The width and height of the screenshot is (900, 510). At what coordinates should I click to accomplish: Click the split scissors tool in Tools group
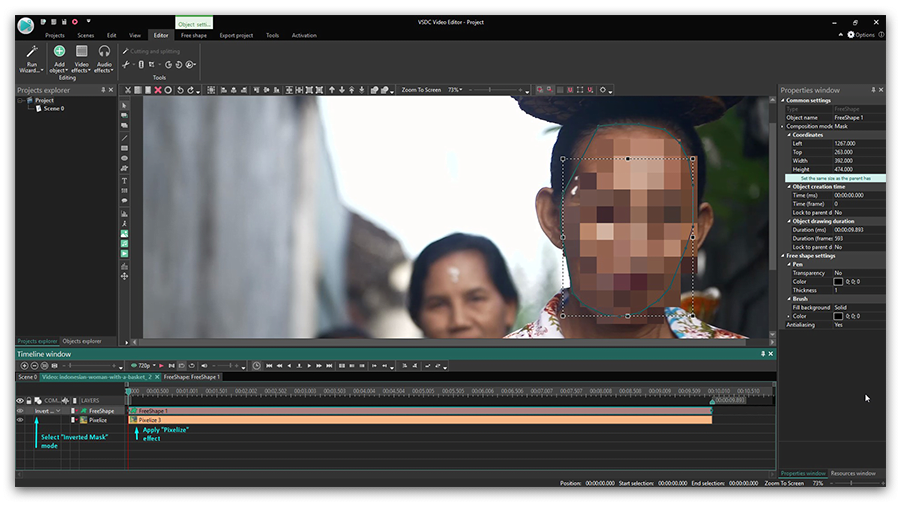click(x=126, y=65)
